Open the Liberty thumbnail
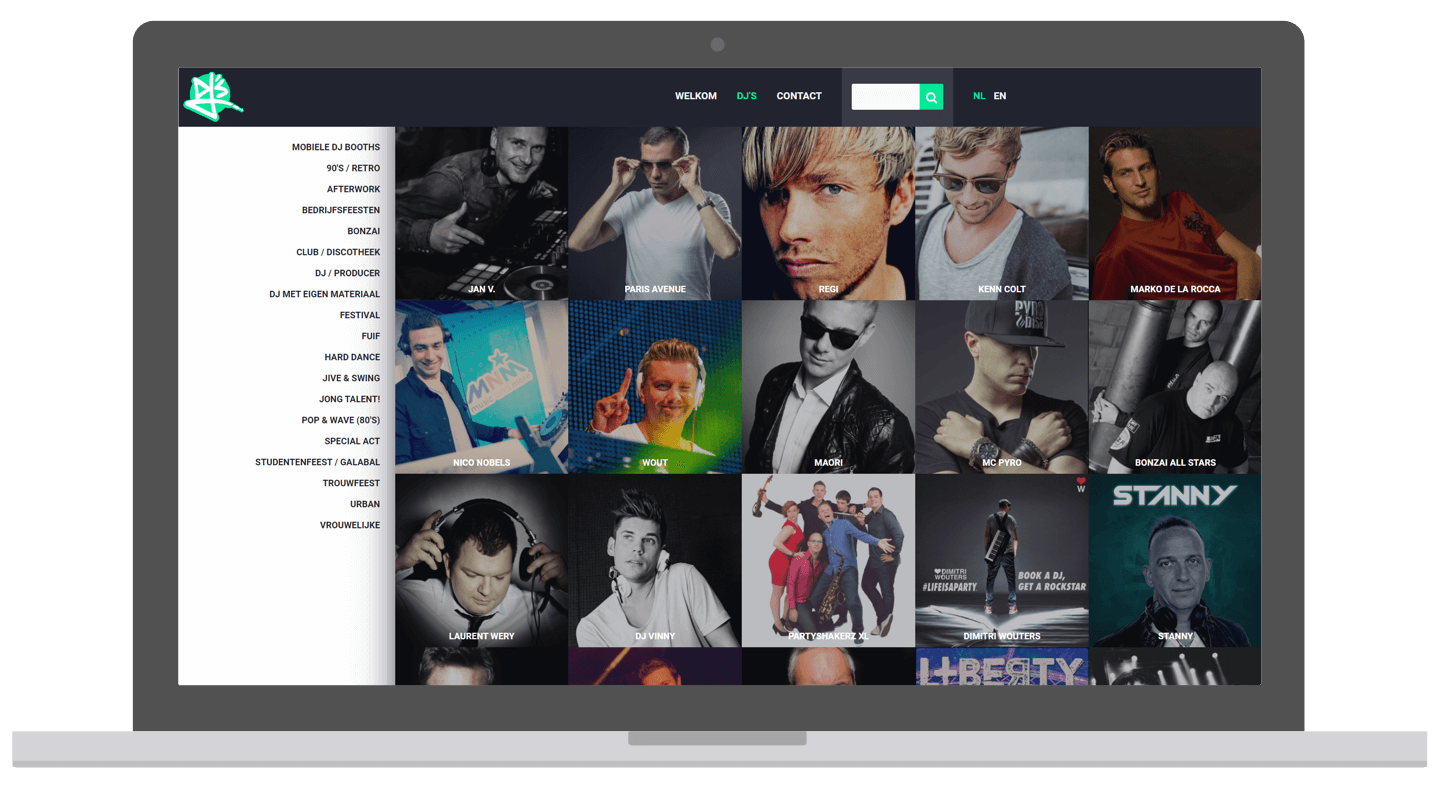 [x=1002, y=666]
